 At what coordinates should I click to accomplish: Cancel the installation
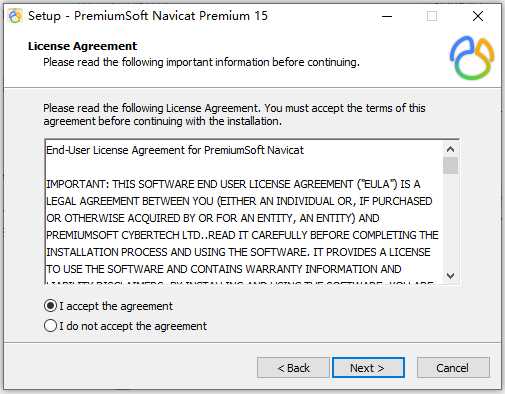click(x=453, y=368)
